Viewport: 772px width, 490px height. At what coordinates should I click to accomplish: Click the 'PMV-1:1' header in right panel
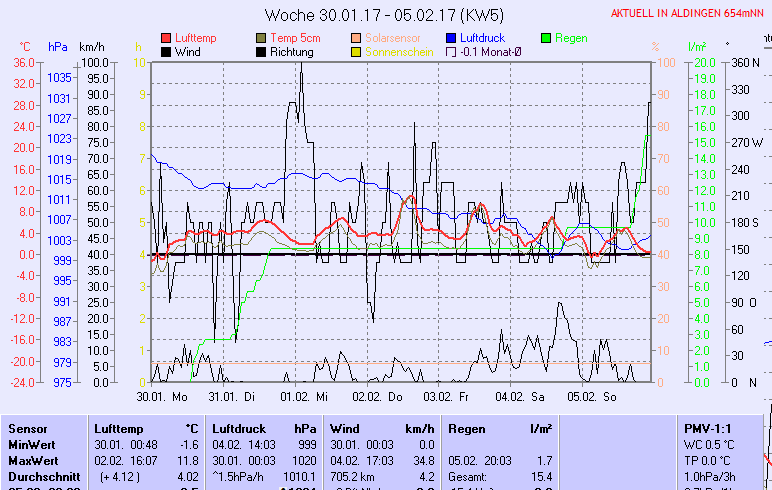706,428
